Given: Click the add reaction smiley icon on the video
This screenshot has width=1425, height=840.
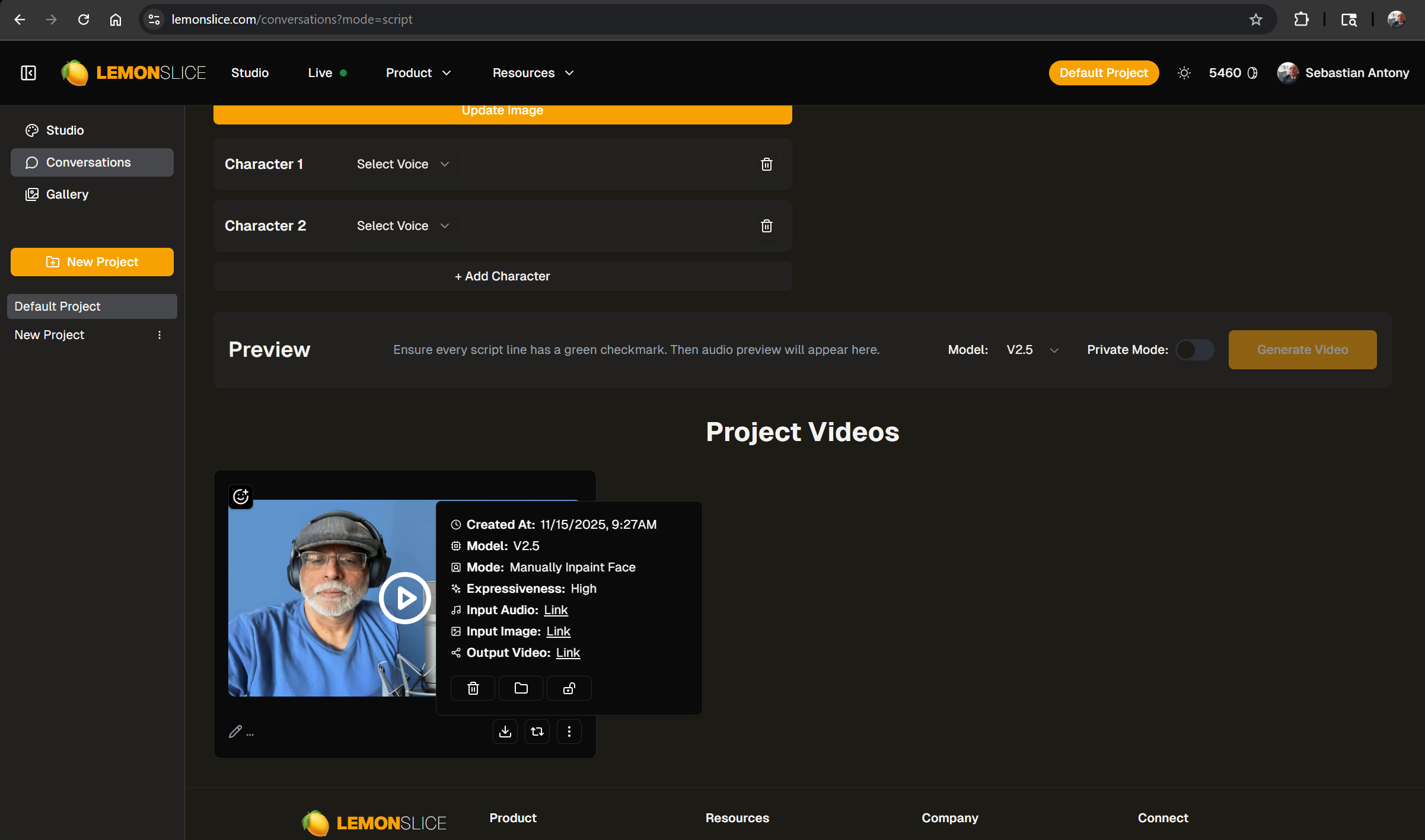Looking at the screenshot, I should tap(241, 497).
